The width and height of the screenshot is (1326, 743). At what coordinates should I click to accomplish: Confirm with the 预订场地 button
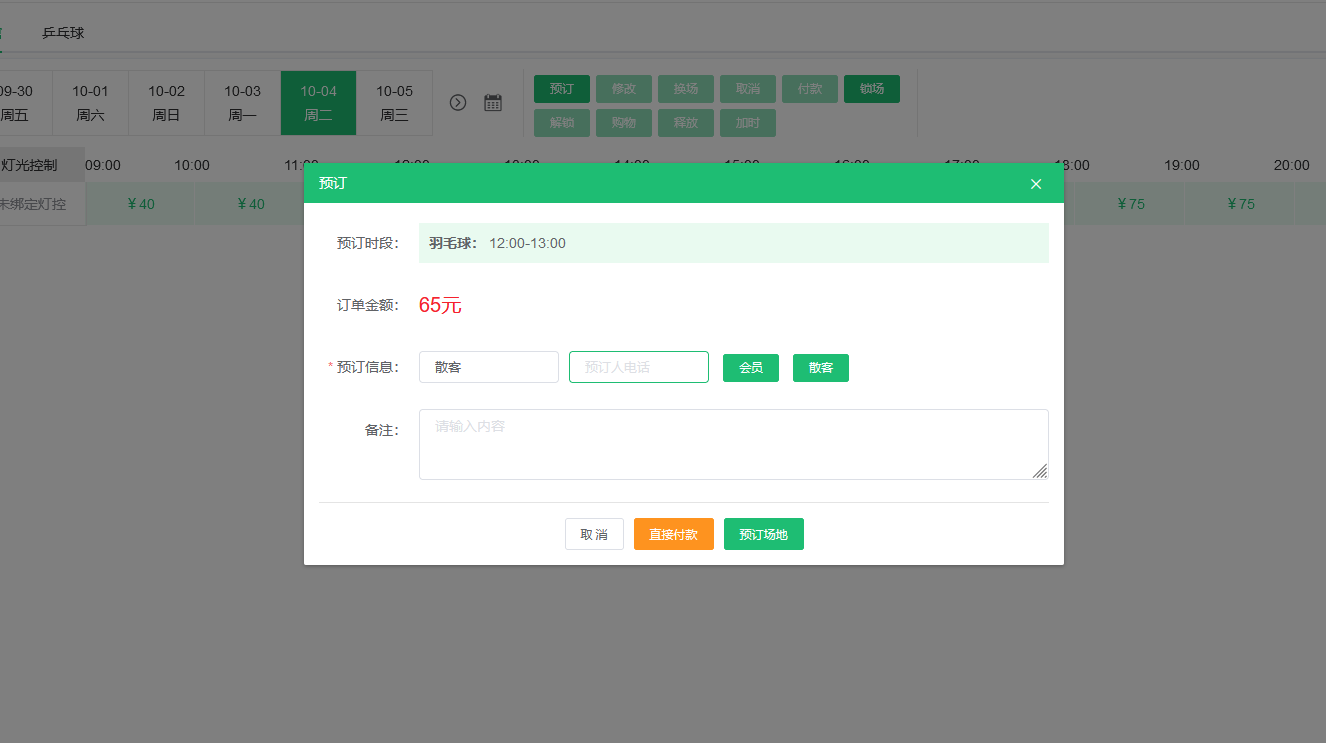pos(763,535)
